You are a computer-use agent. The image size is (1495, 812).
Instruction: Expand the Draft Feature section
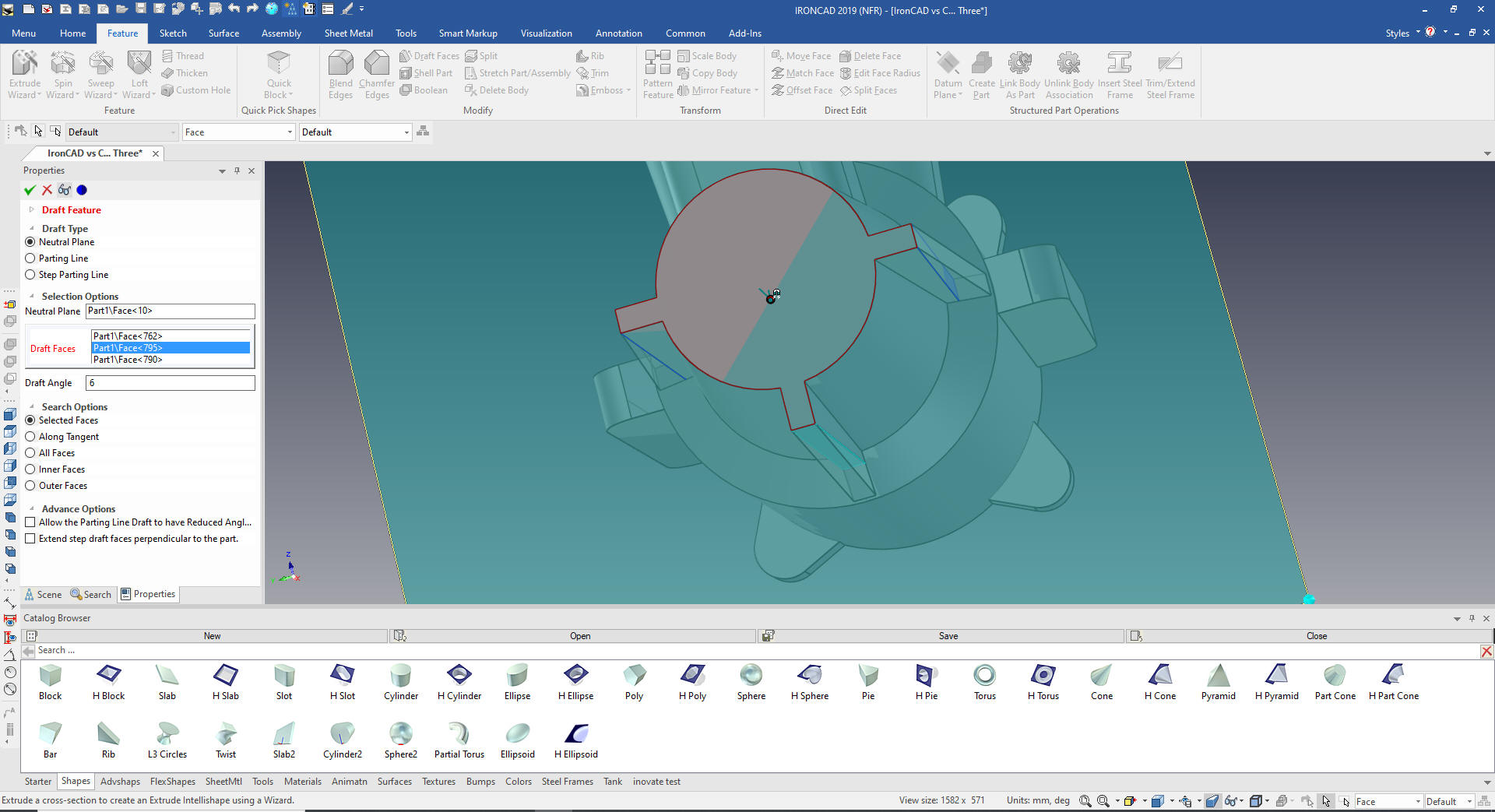point(32,210)
